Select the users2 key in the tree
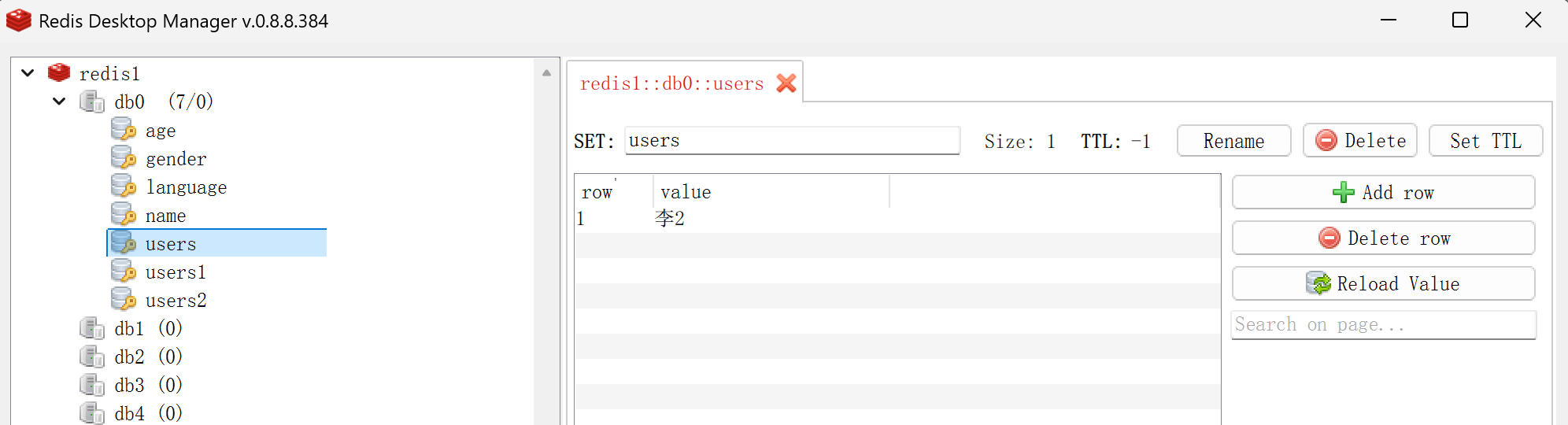 [x=176, y=301]
